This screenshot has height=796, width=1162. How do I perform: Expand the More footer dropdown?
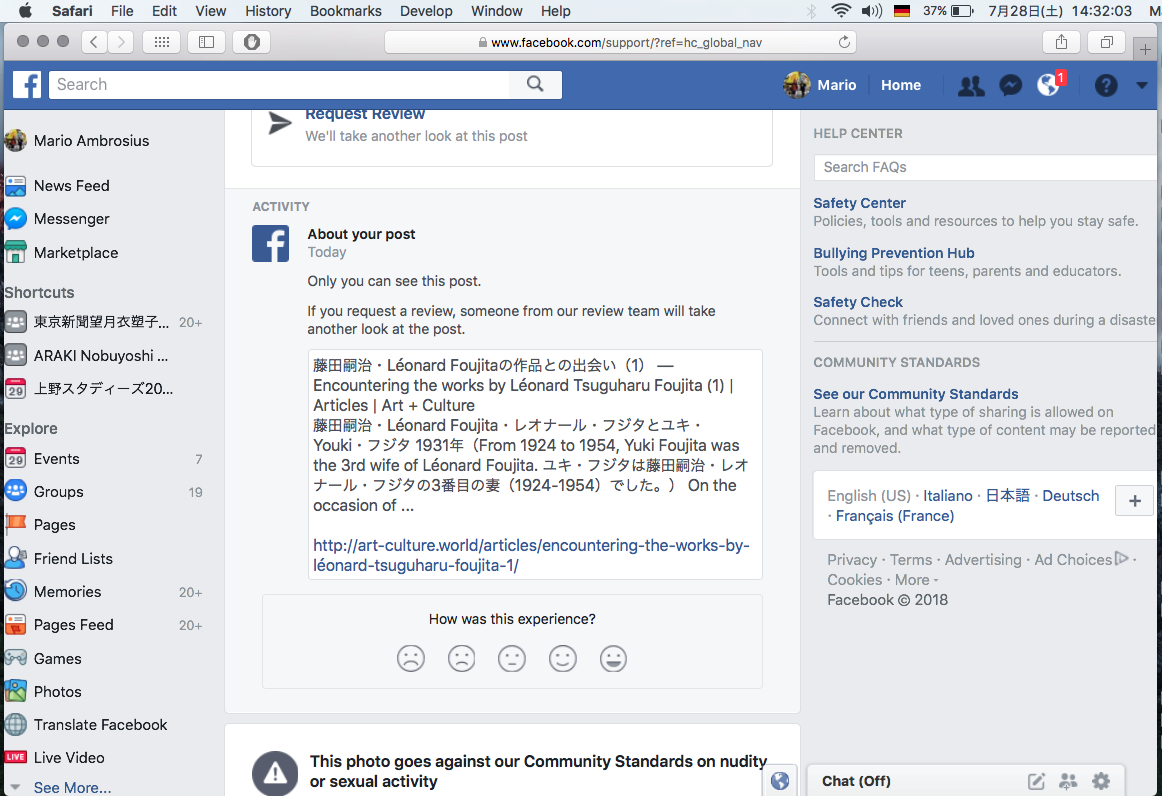[x=916, y=580]
